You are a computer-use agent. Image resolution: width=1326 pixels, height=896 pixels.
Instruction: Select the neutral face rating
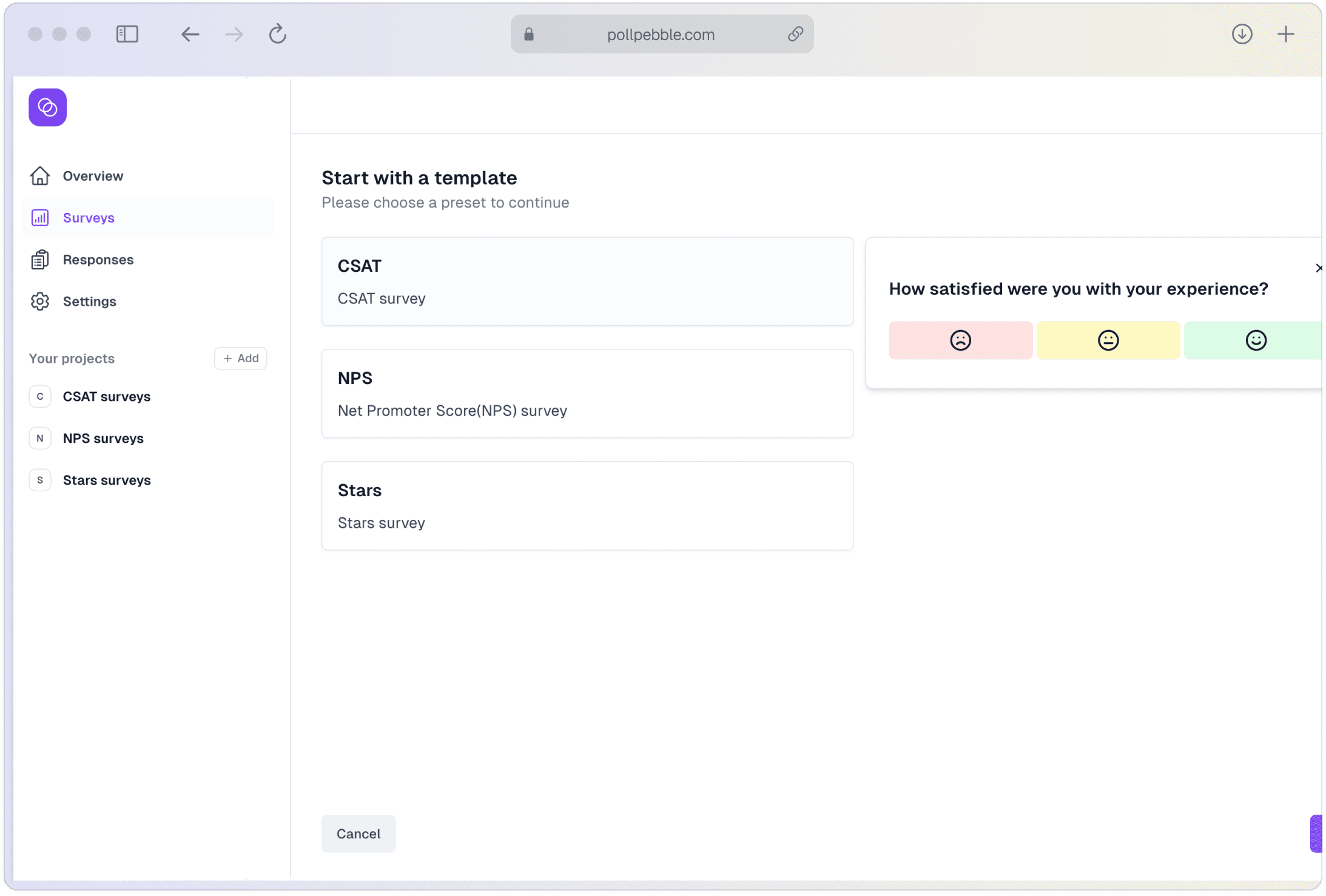pyautogui.click(x=1108, y=340)
